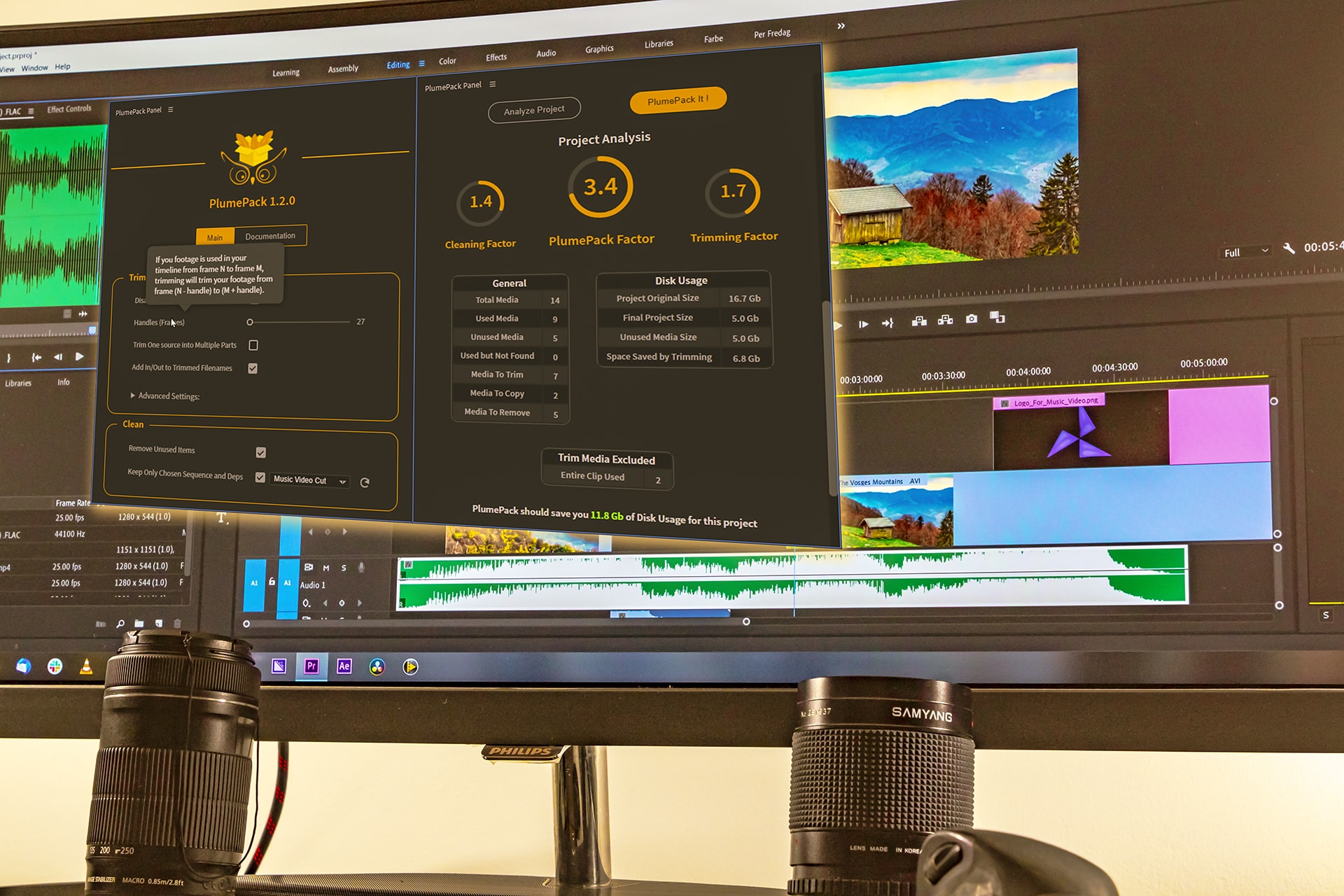The image size is (1344, 896).
Task: Click the New Item icon in Project panel
Action: [159, 623]
